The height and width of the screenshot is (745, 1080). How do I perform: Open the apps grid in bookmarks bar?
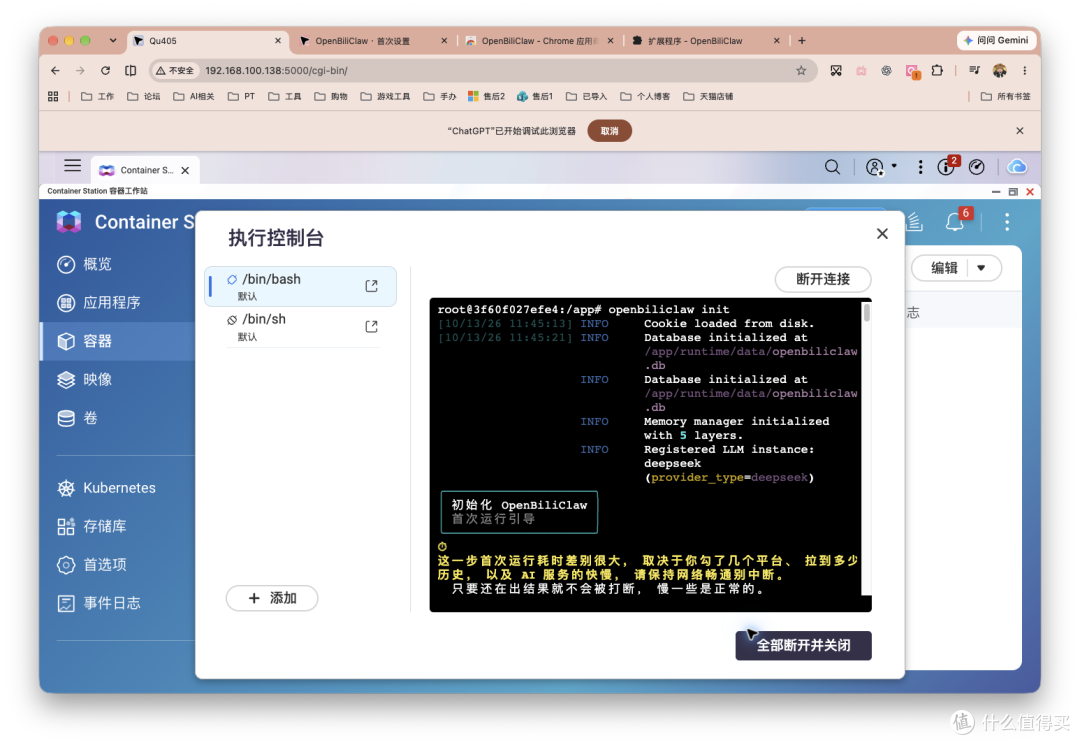pyautogui.click(x=53, y=96)
